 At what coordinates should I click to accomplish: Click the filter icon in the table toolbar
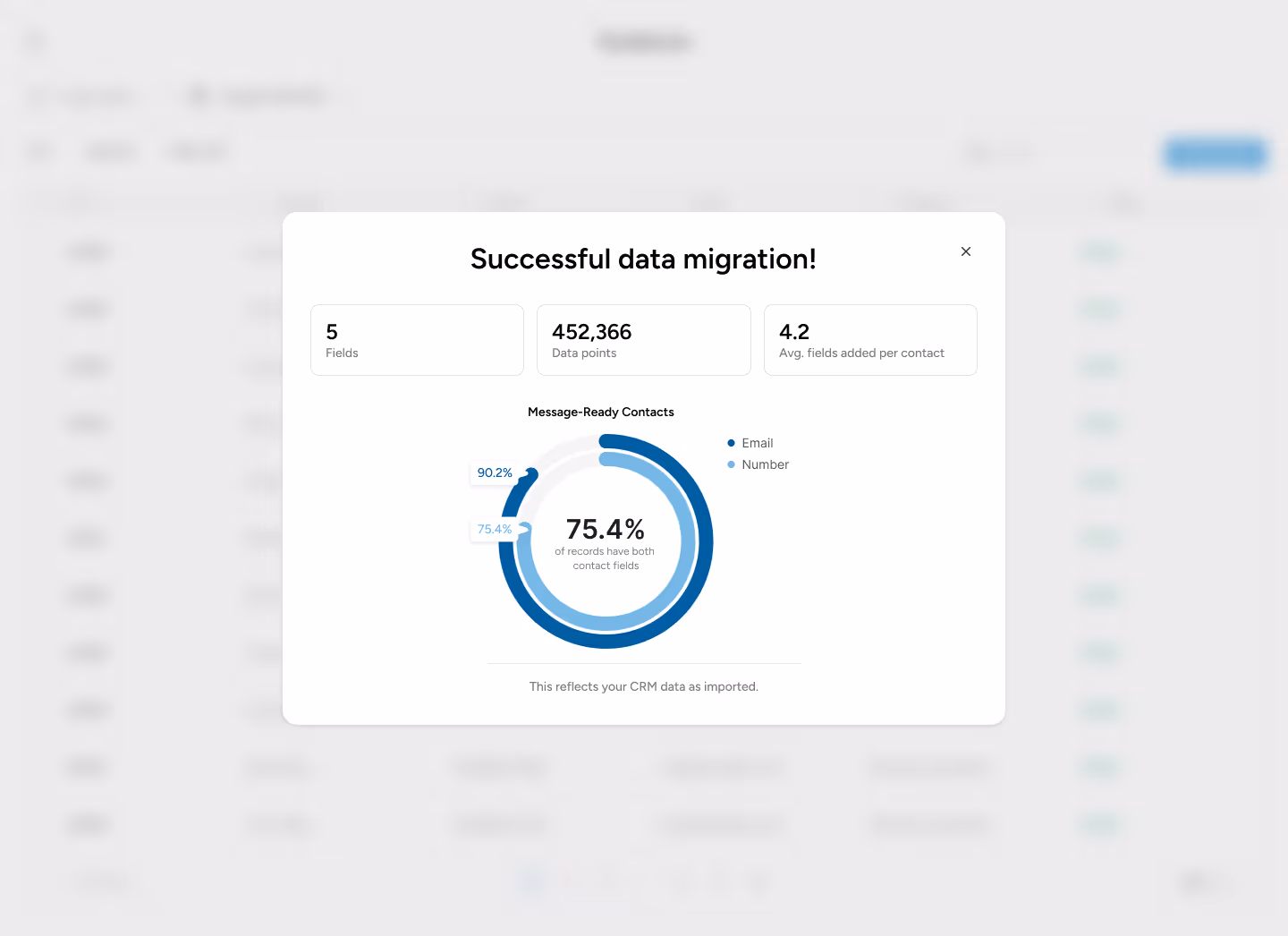[x=39, y=152]
